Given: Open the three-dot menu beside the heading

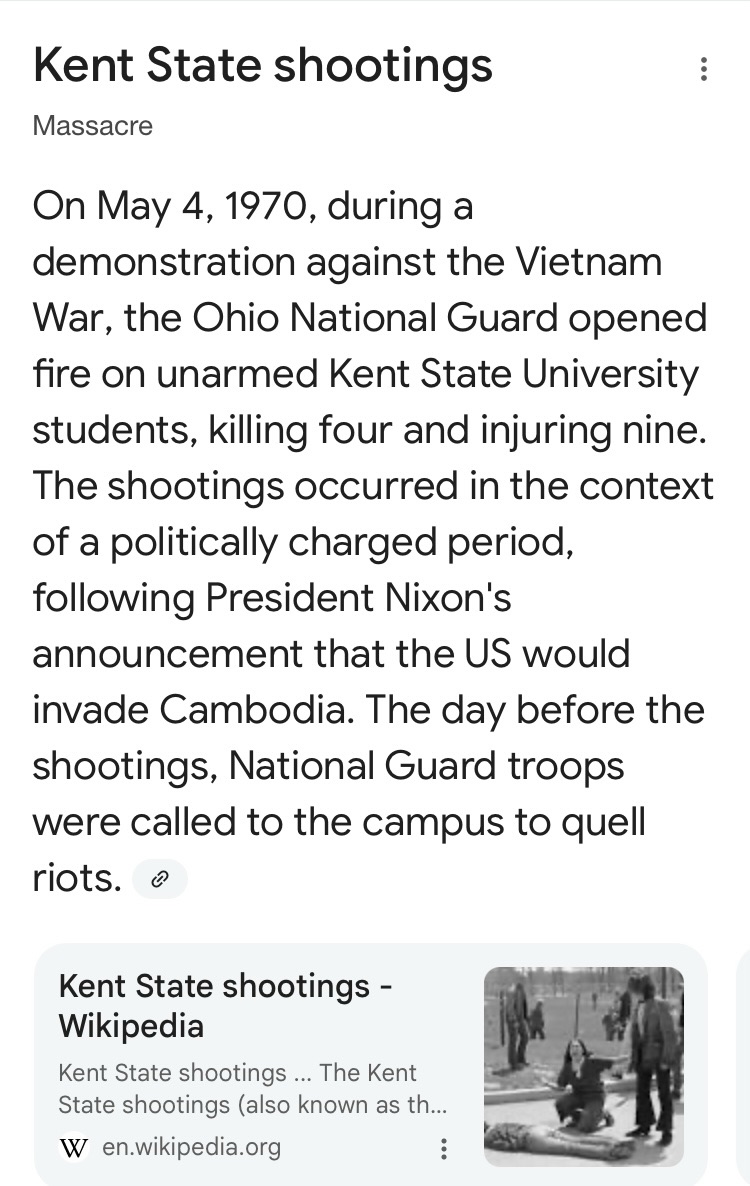Looking at the screenshot, I should (704, 69).
